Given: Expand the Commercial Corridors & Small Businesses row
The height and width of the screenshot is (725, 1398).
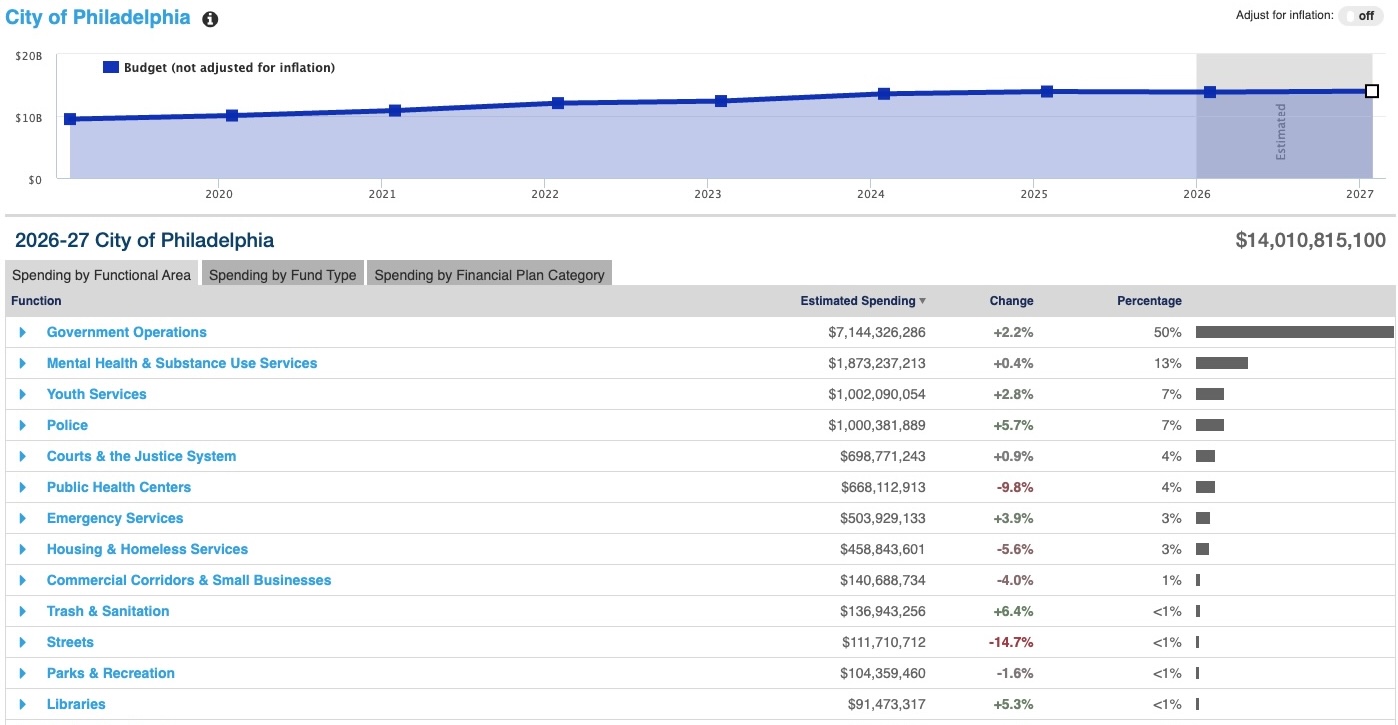Looking at the screenshot, I should [x=23, y=580].
